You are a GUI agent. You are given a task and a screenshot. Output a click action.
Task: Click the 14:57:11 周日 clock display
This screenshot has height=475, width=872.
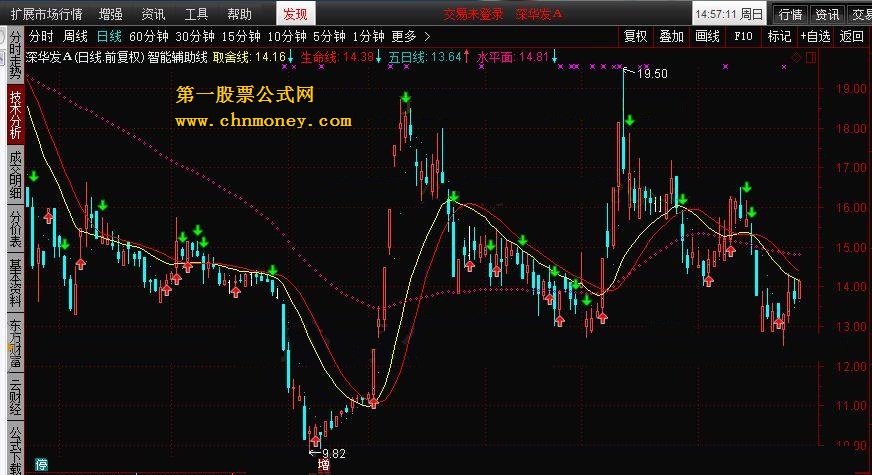pyautogui.click(x=729, y=14)
